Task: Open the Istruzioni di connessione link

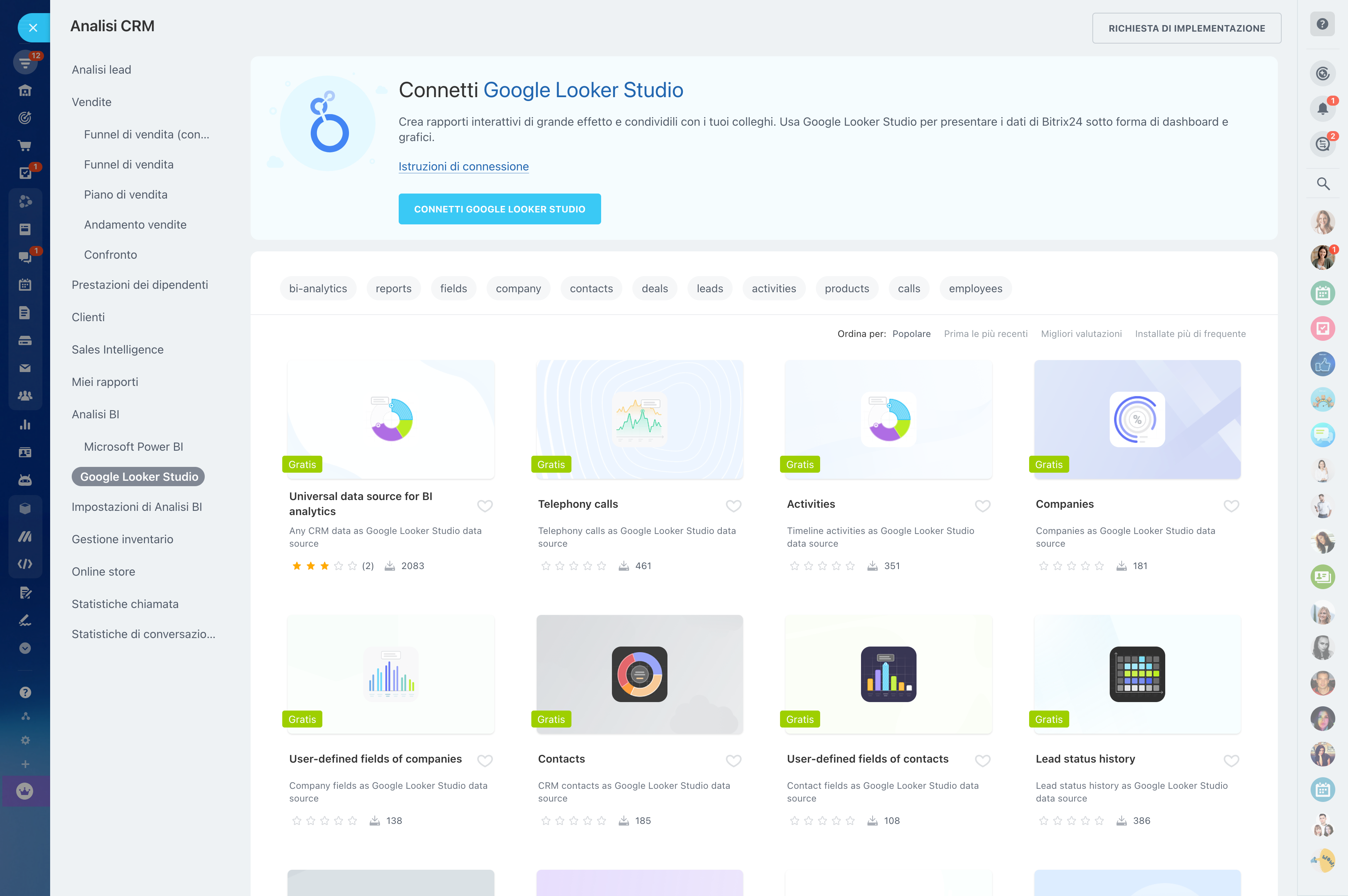Action: pos(463,166)
